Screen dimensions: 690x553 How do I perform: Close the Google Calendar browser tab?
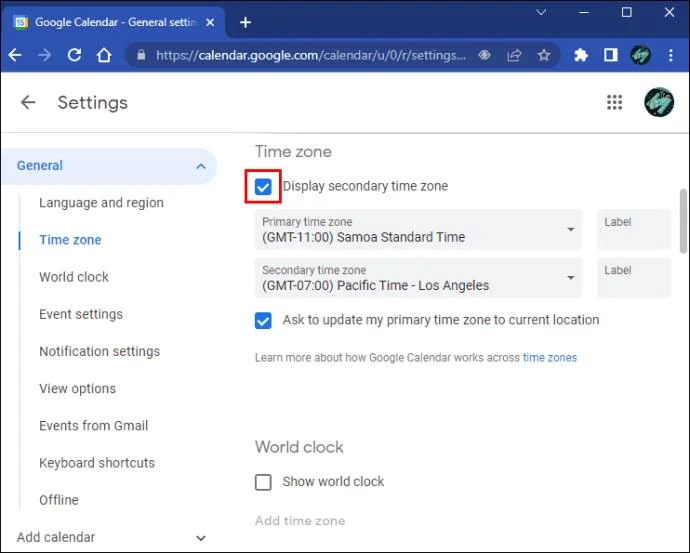tap(210, 22)
